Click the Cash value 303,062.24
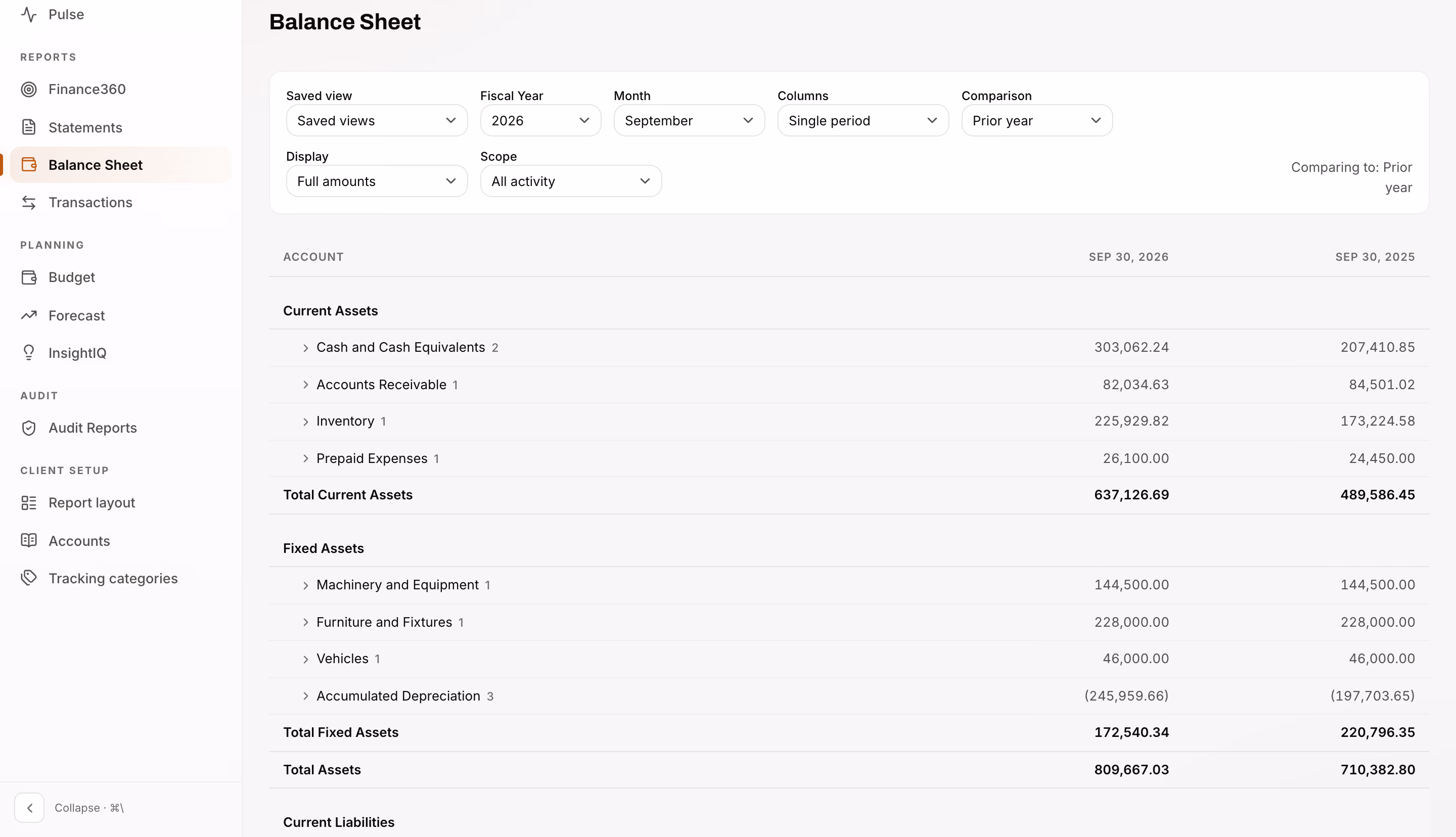 coord(1131,347)
